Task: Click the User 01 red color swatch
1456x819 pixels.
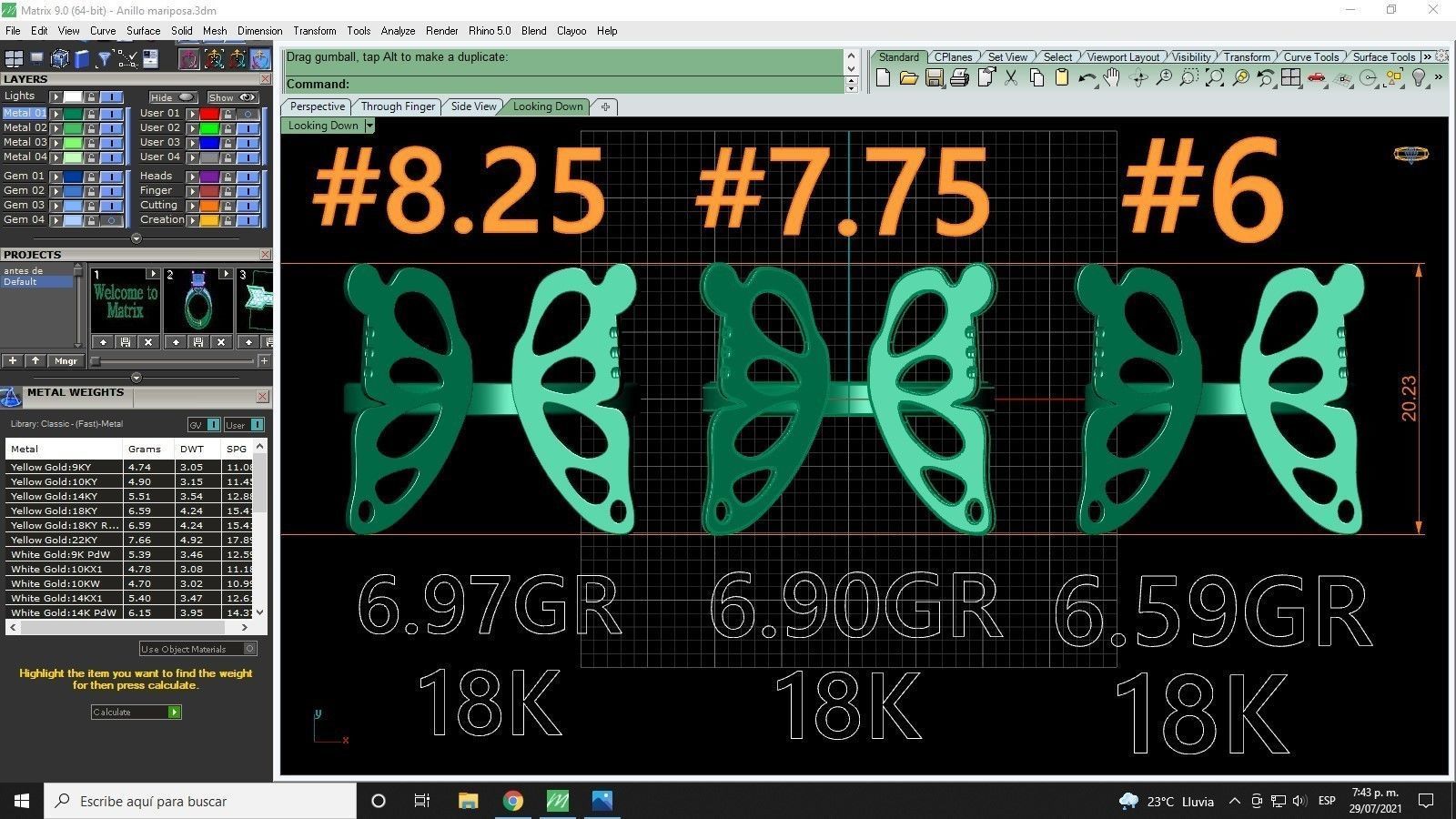Action: click(x=208, y=114)
